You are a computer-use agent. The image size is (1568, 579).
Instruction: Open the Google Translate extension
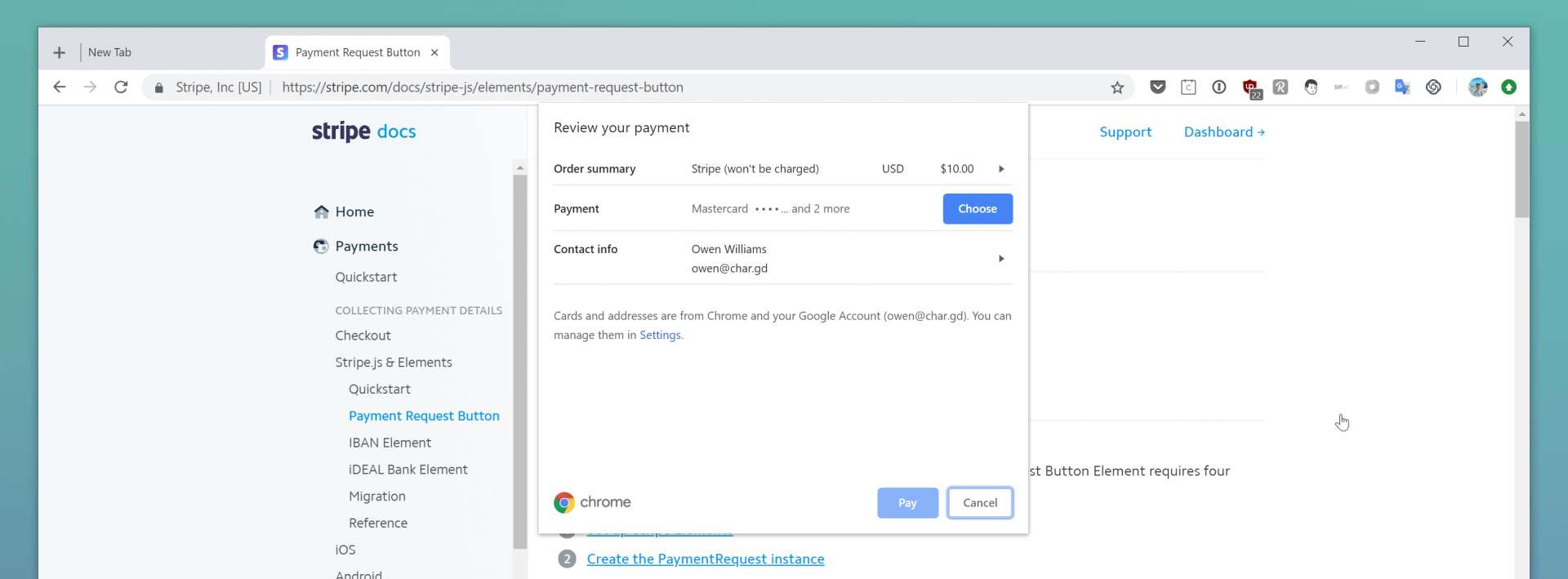point(1402,87)
